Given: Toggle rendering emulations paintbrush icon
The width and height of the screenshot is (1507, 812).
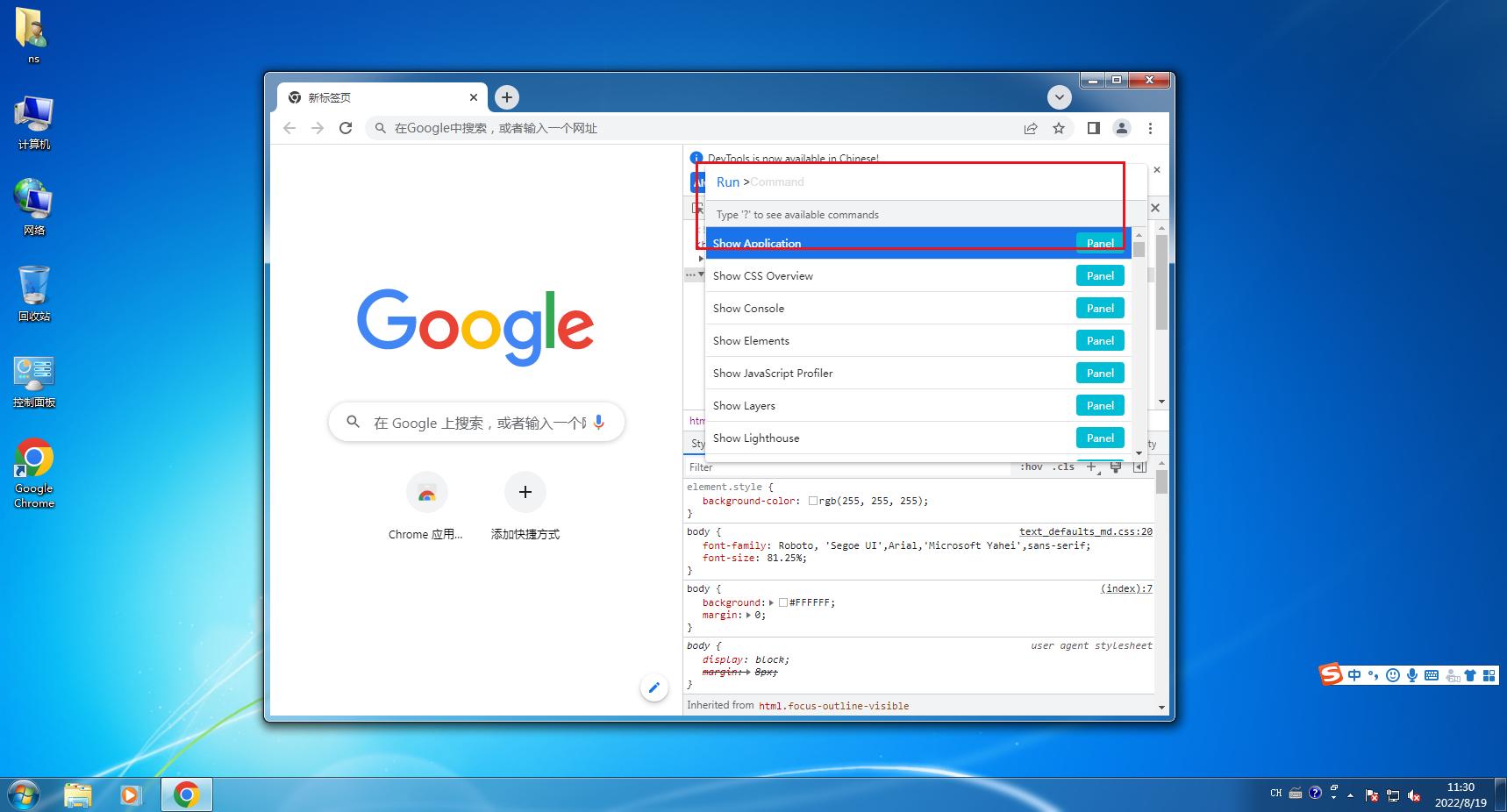Looking at the screenshot, I should [1116, 467].
